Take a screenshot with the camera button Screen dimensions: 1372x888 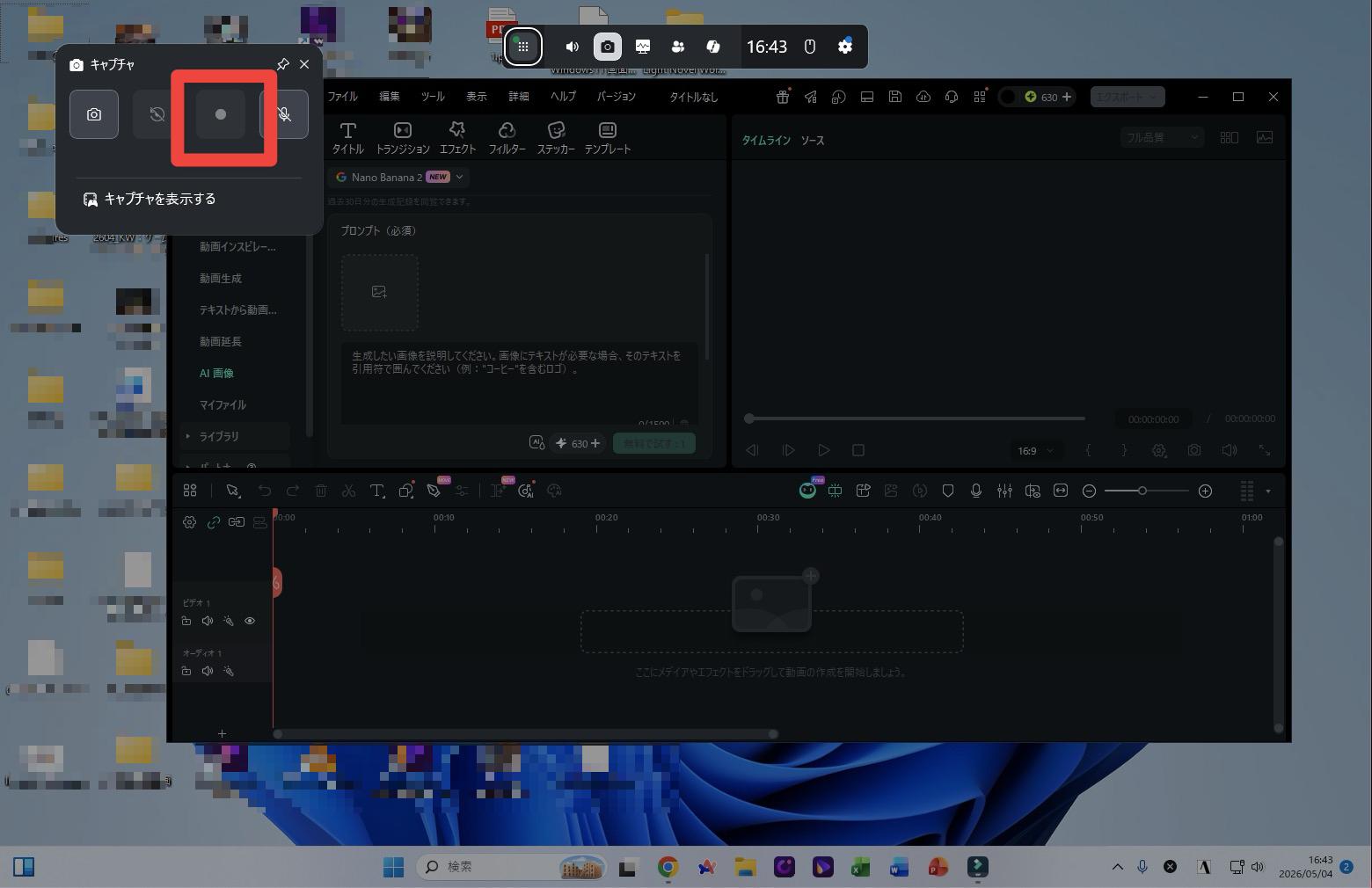coord(94,114)
